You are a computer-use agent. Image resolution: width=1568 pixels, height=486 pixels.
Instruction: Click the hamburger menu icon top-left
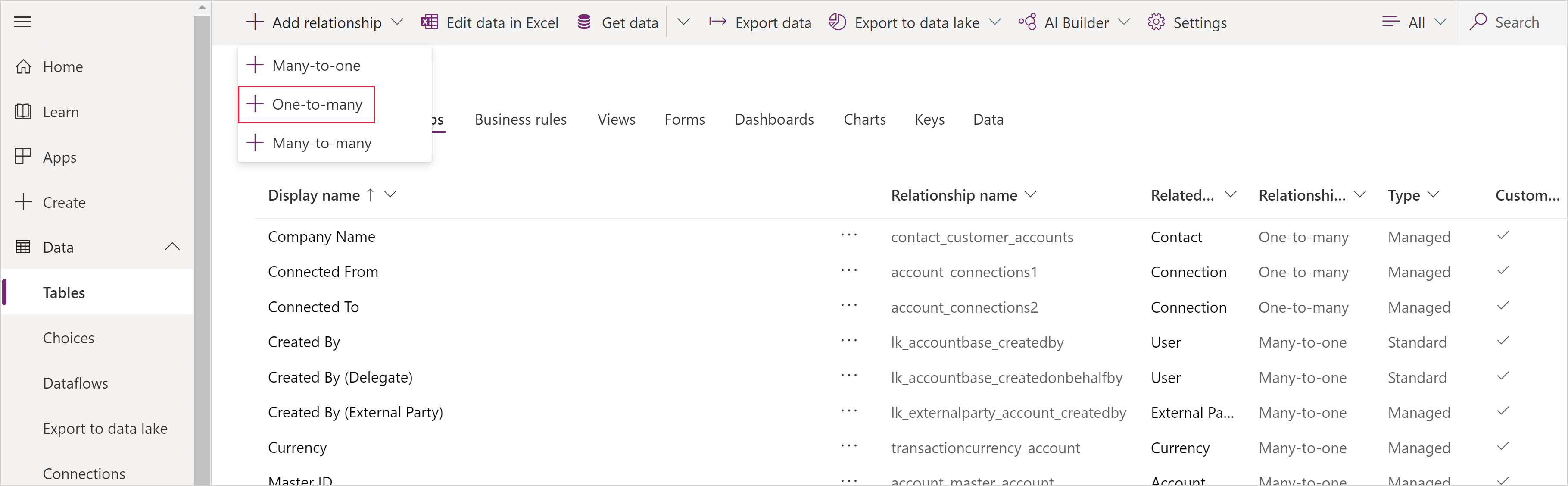[x=27, y=22]
